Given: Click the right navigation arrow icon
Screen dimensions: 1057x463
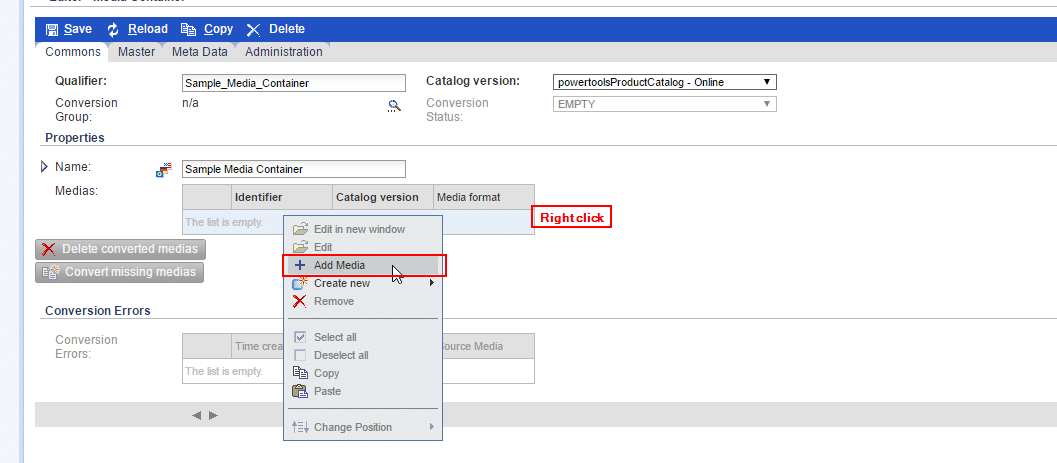Looking at the screenshot, I should [213, 415].
